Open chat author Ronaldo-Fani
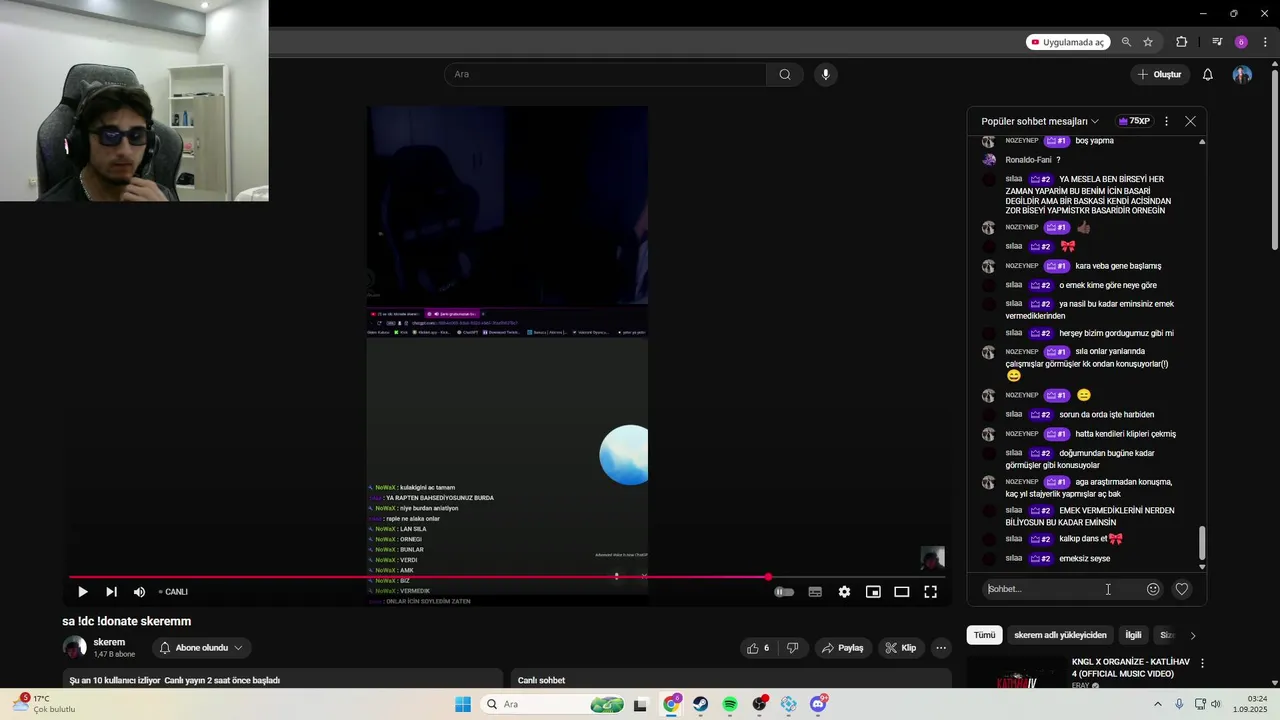The image size is (1280, 720). pos(1028,160)
